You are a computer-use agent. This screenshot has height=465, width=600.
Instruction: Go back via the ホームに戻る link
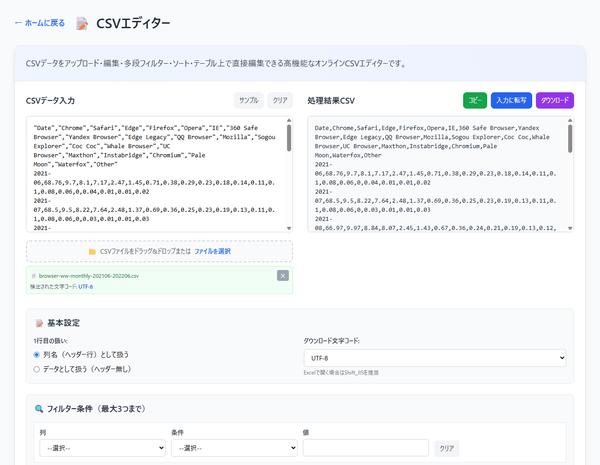click(x=40, y=23)
